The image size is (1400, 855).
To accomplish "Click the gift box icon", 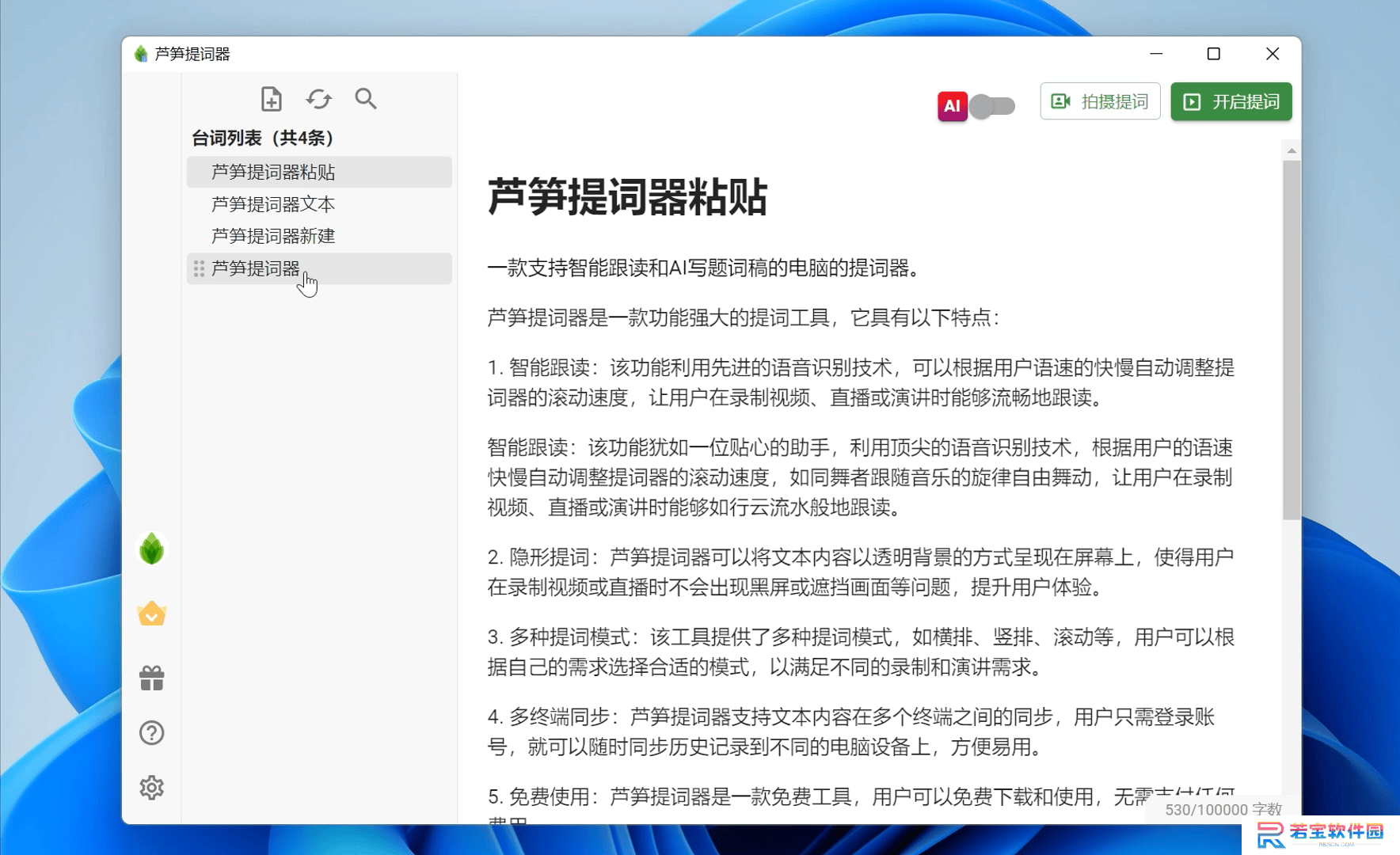I will (x=151, y=678).
